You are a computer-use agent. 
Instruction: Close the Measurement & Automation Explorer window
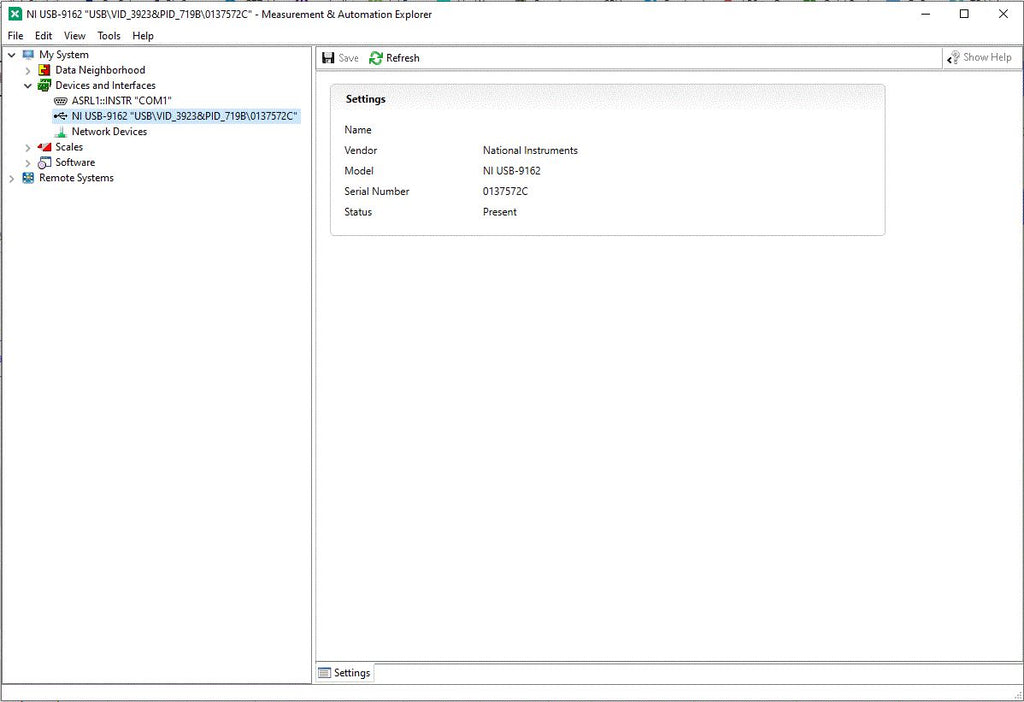coord(1003,14)
